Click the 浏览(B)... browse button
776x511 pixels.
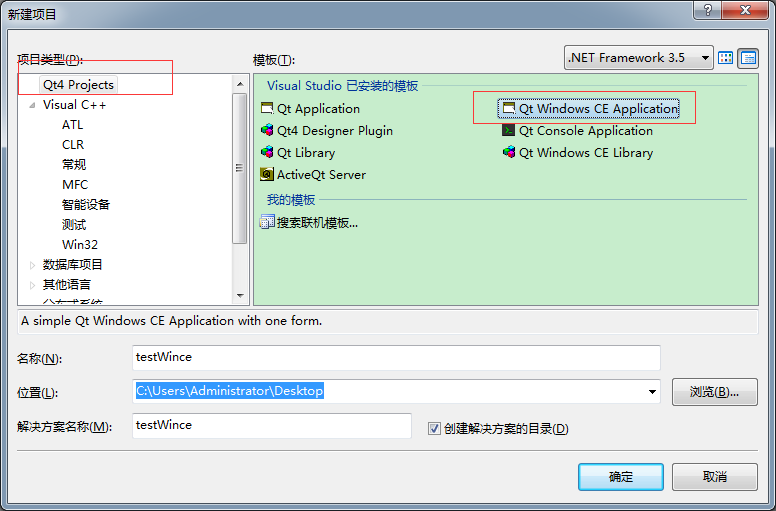click(x=715, y=392)
